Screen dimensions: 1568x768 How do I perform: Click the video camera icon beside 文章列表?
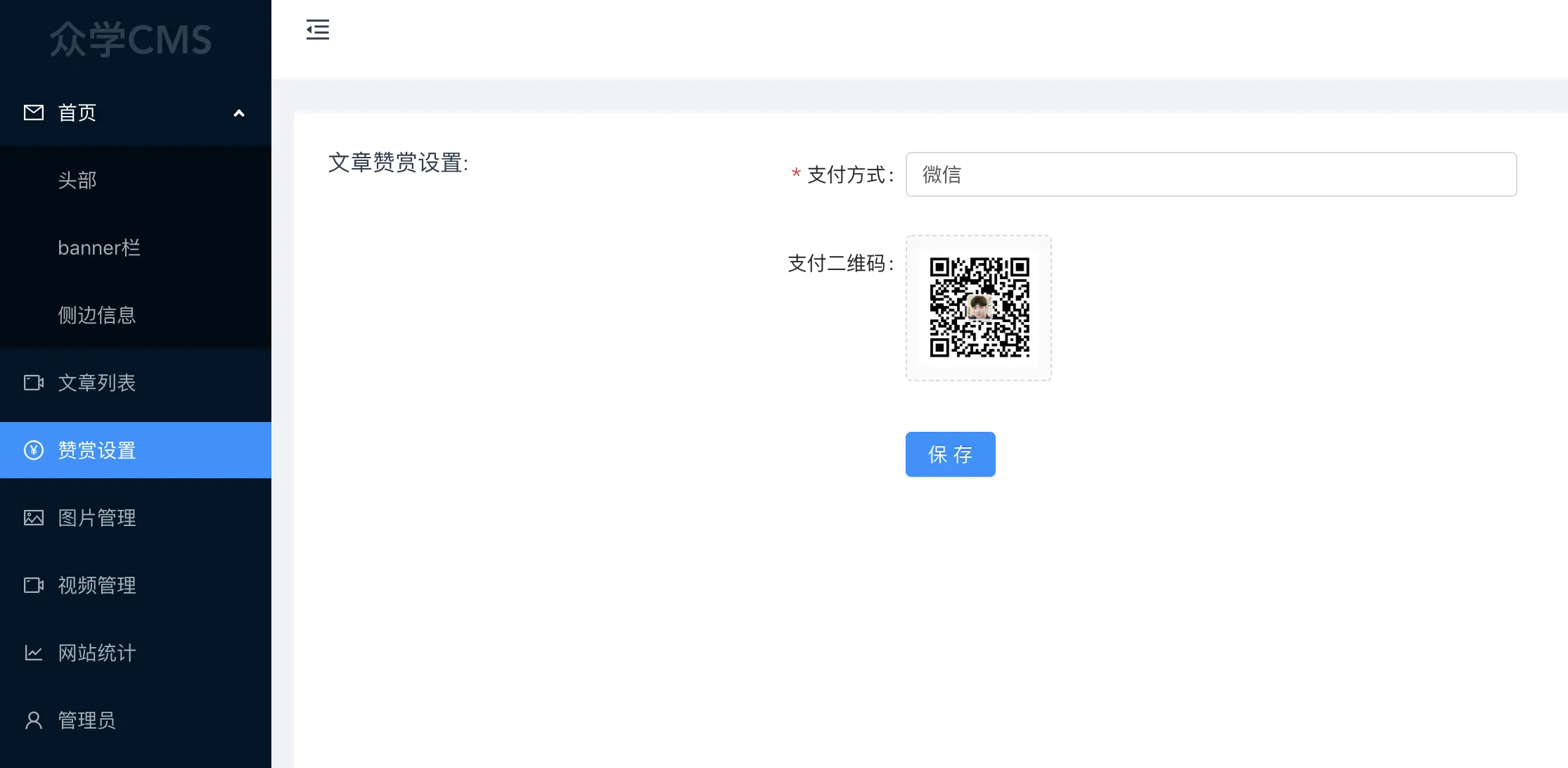tap(34, 383)
